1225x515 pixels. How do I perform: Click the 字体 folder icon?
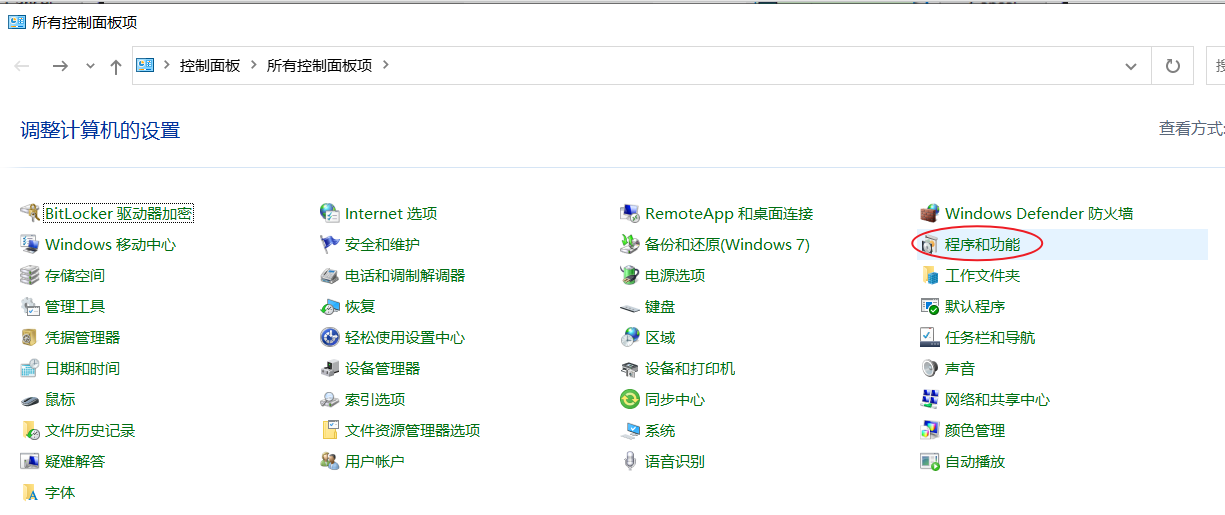pyautogui.click(x=29, y=492)
